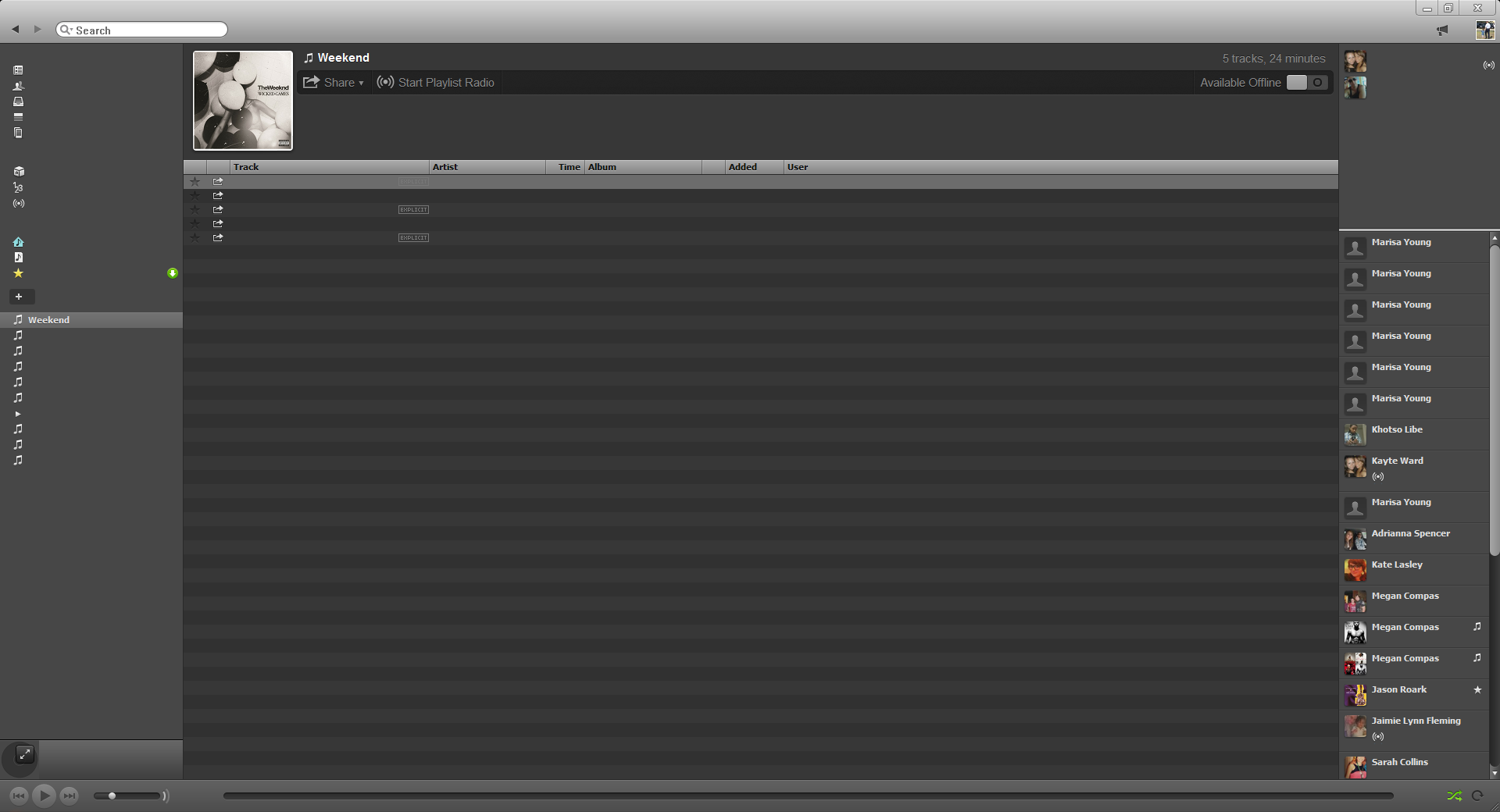Open the Inbox tray icon
1500x812 pixels.
click(x=18, y=101)
